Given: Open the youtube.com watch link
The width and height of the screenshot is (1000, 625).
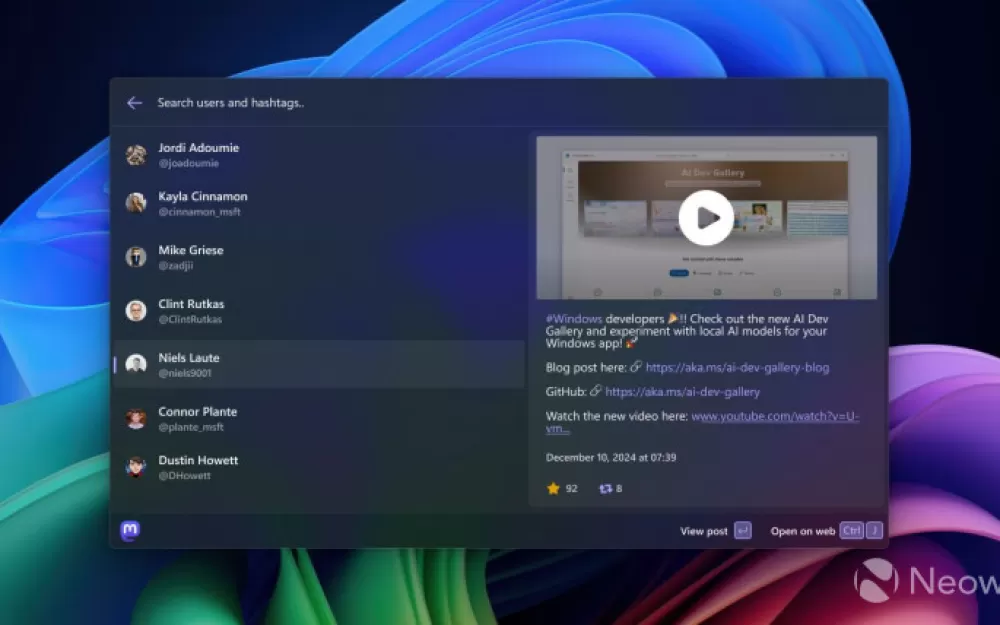Looking at the screenshot, I should 775,416.
